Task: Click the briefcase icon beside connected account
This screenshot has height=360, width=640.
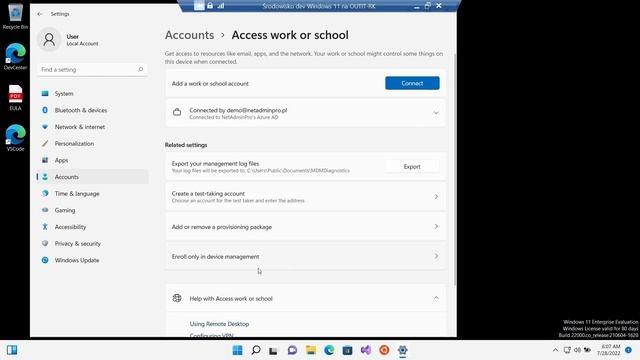Action: [x=177, y=112]
